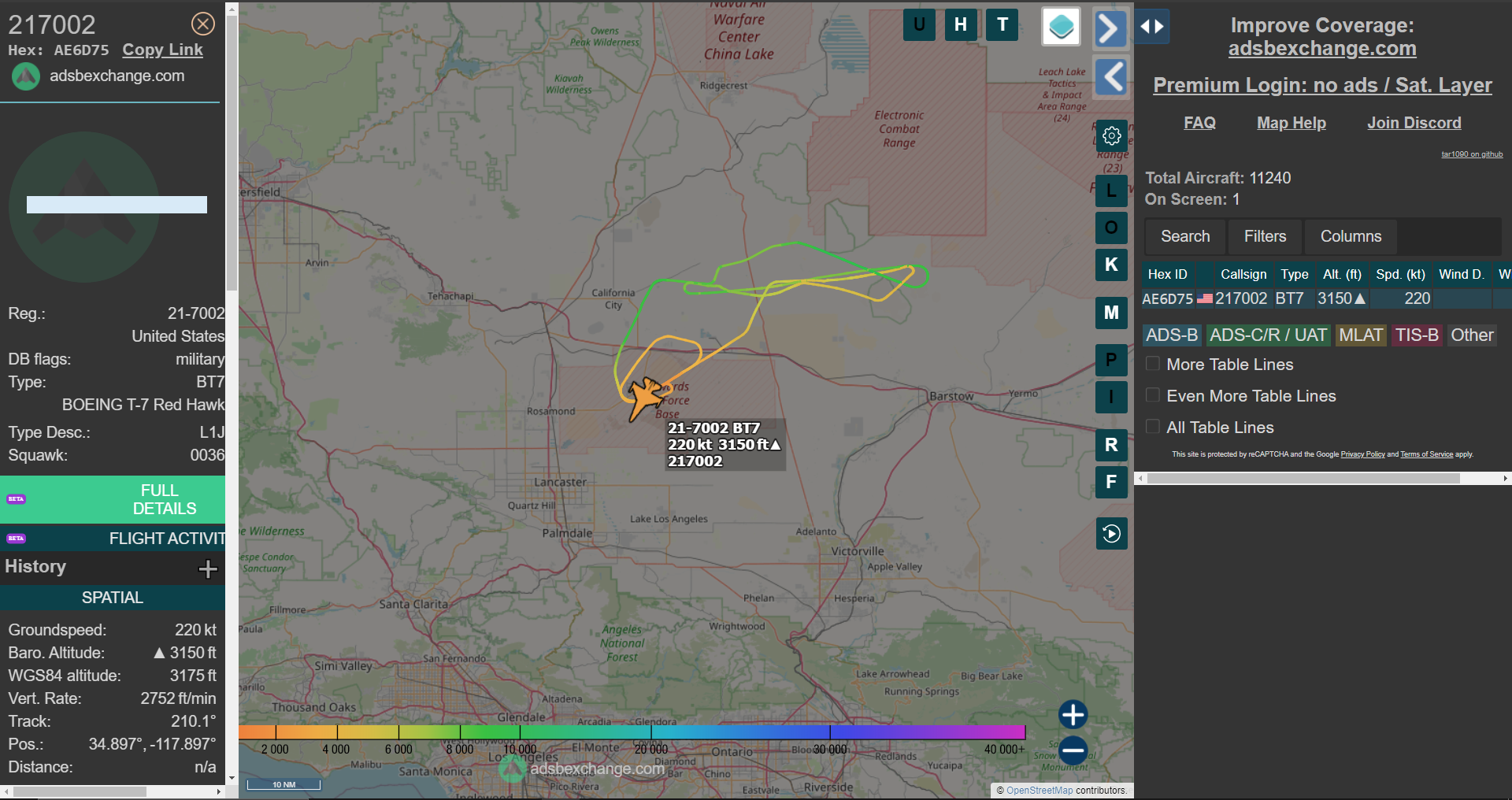The image size is (1512, 800).
Task: Sort the table by Spd. (kt) column
Action: pyautogui.click(x=1400, y=274)
